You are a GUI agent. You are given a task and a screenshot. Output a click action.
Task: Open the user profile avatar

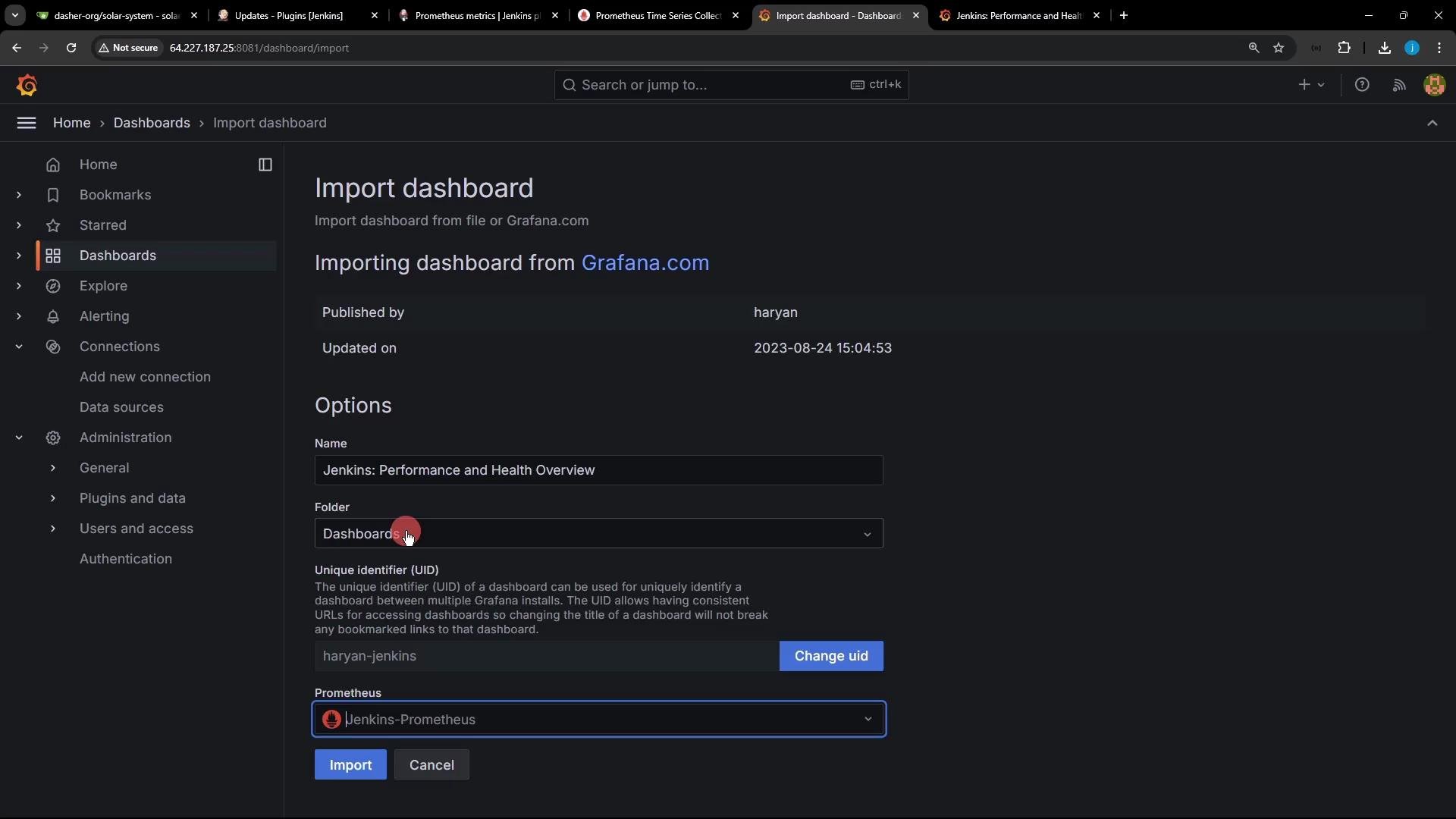click(1434, 85)
